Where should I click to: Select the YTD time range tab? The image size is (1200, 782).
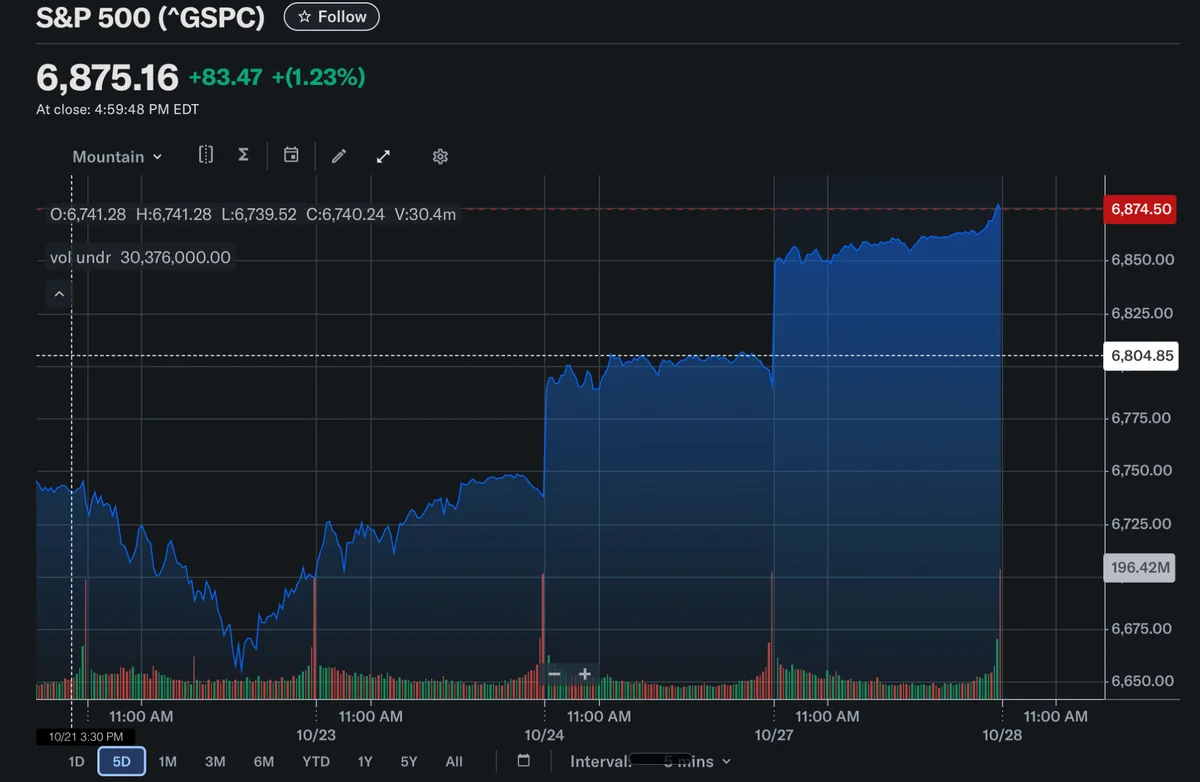pos(316,761)
